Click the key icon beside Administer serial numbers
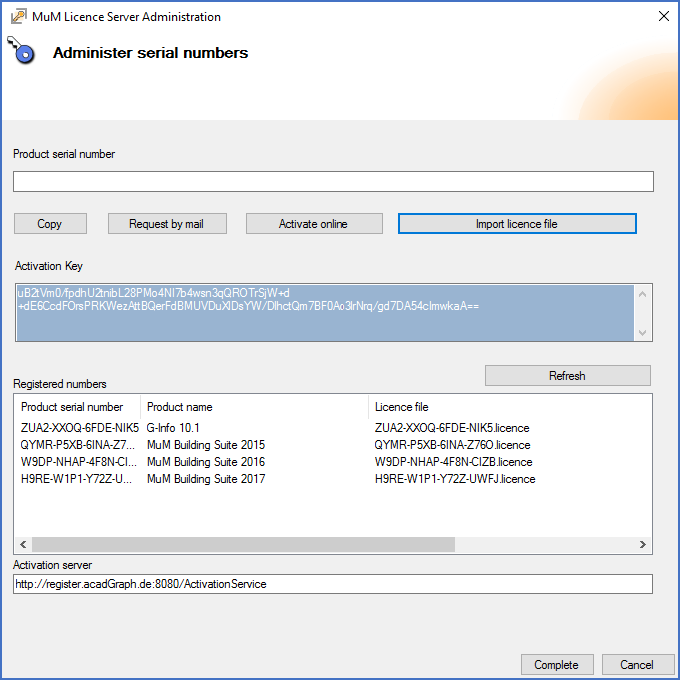 [x=21, y=50]
